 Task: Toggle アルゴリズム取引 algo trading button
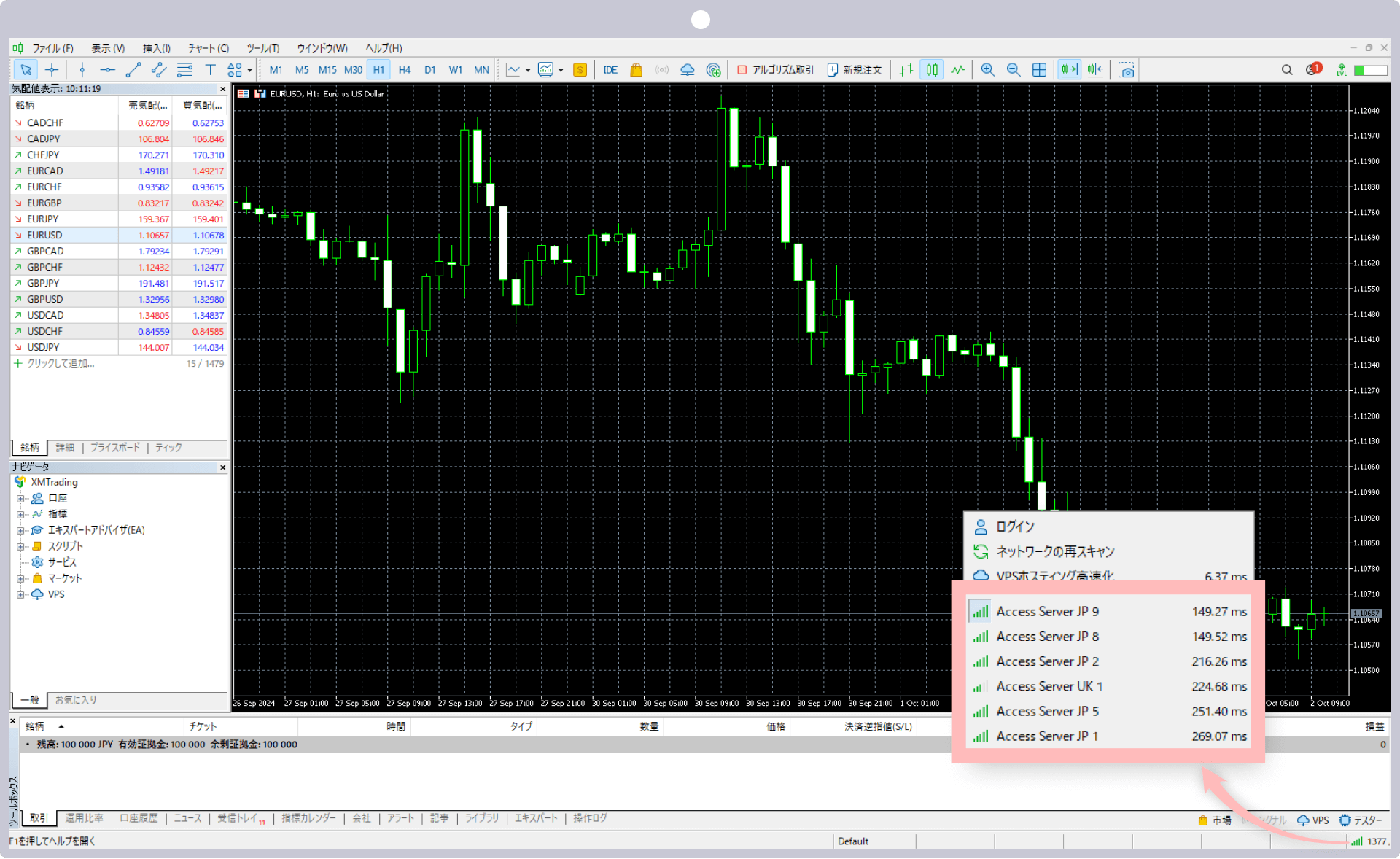(776, 70)
